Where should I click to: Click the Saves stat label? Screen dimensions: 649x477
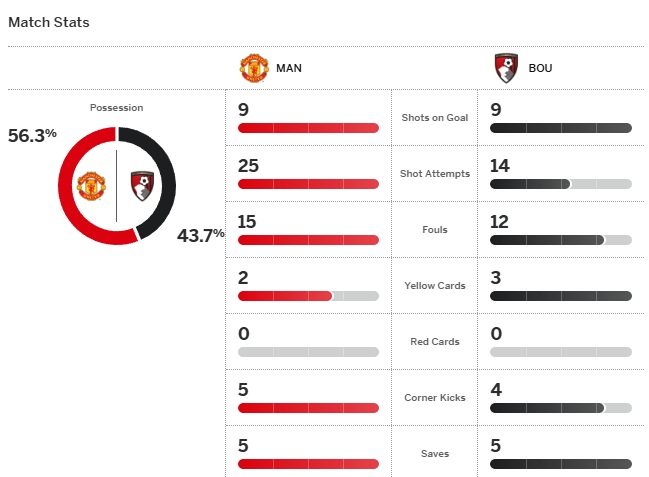click(x=435, y=454)
